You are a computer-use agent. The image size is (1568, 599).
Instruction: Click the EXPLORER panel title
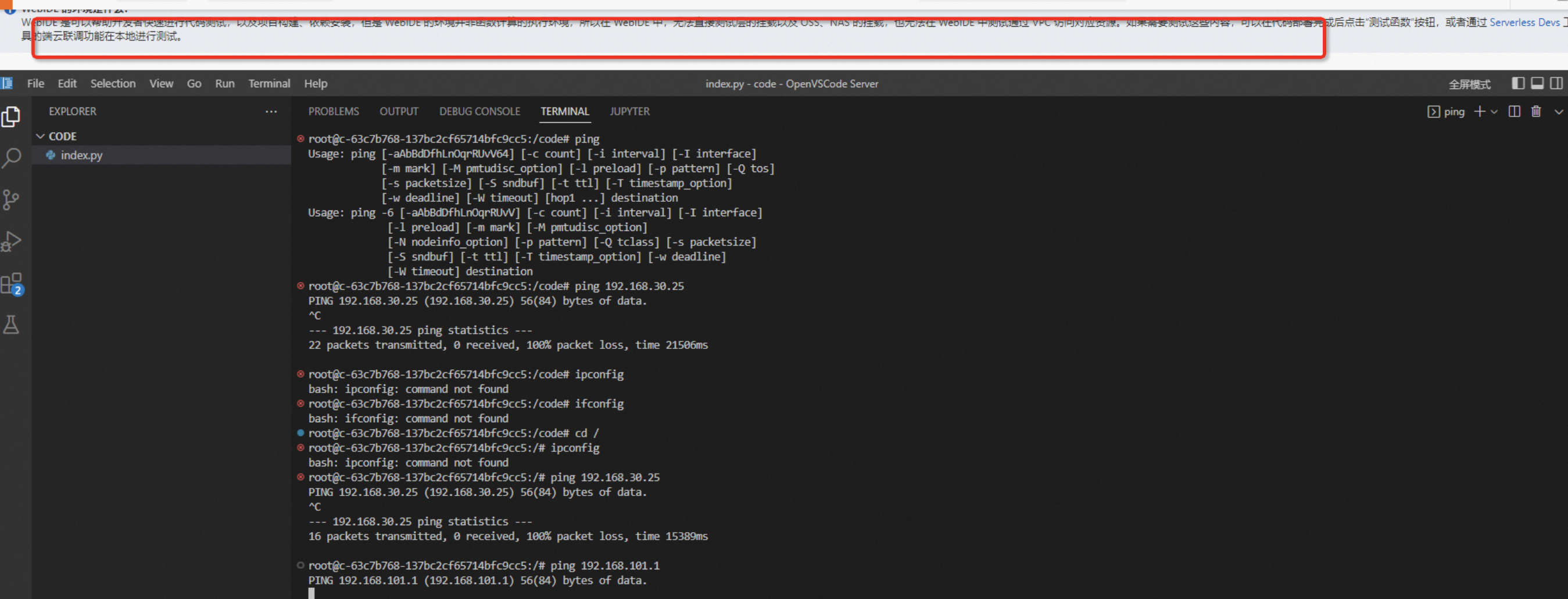(x=73, y=112)
